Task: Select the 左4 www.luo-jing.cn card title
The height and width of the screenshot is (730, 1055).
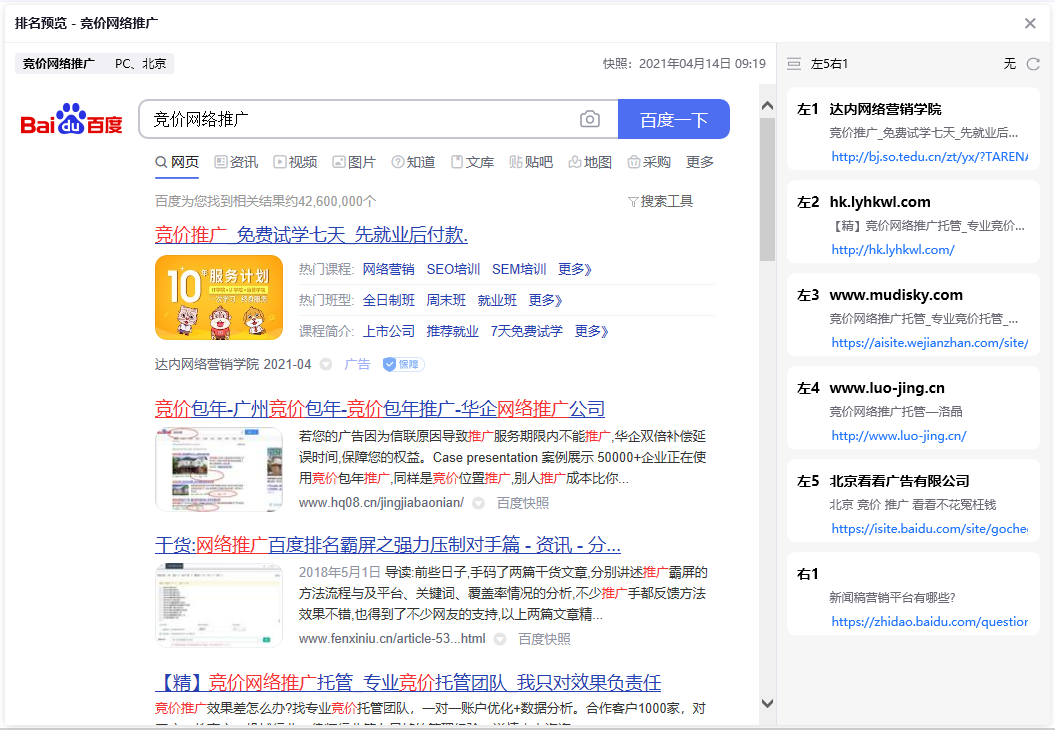Action: (x=887, y=388)
